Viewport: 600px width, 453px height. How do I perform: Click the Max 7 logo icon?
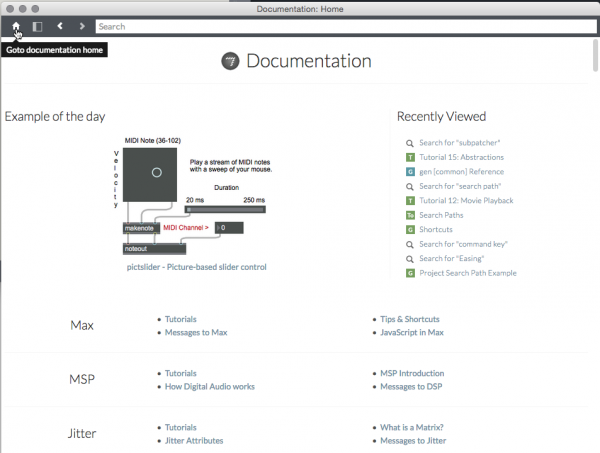point(230,61)
